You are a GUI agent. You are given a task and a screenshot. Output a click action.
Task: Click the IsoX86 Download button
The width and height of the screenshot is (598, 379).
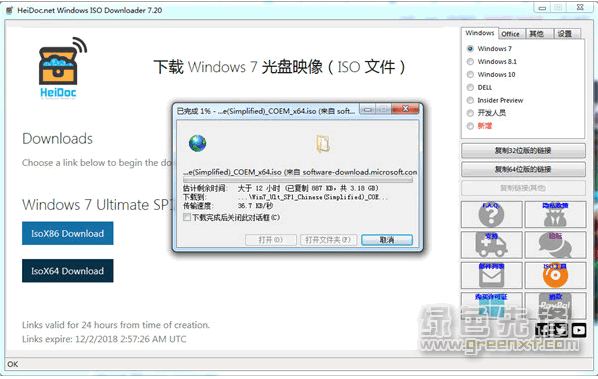(x=68, y=233)
